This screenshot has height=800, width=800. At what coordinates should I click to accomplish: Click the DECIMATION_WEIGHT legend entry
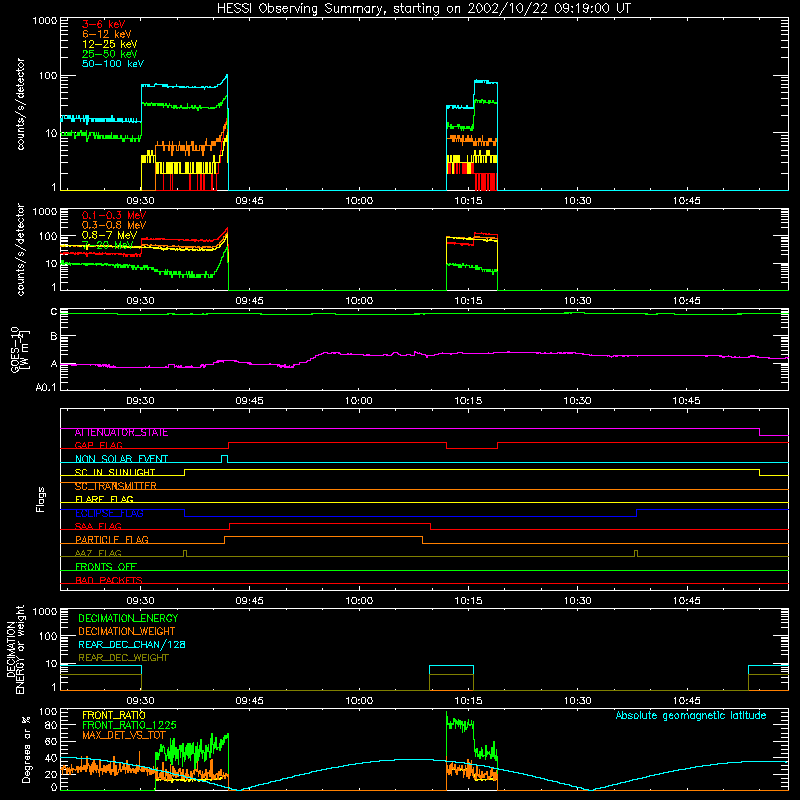127,632
